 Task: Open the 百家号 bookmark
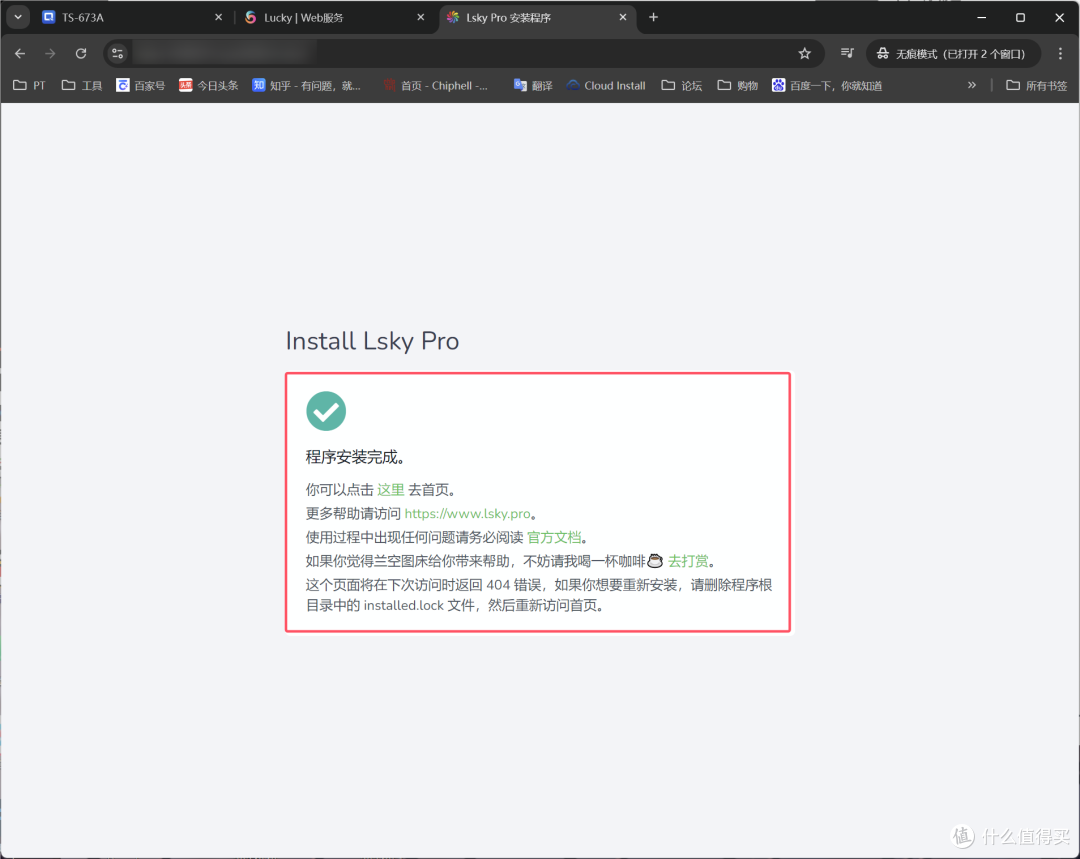click(141, 85)
